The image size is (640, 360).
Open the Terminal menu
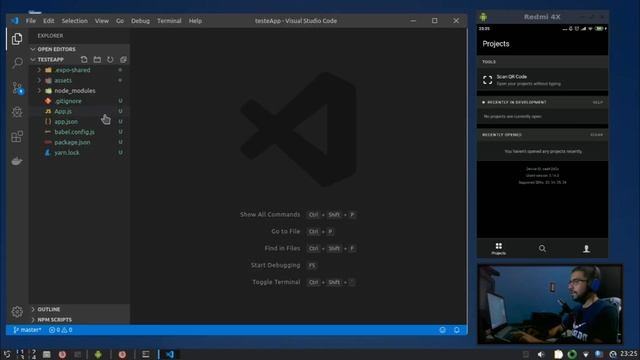[x=169, y=21]
